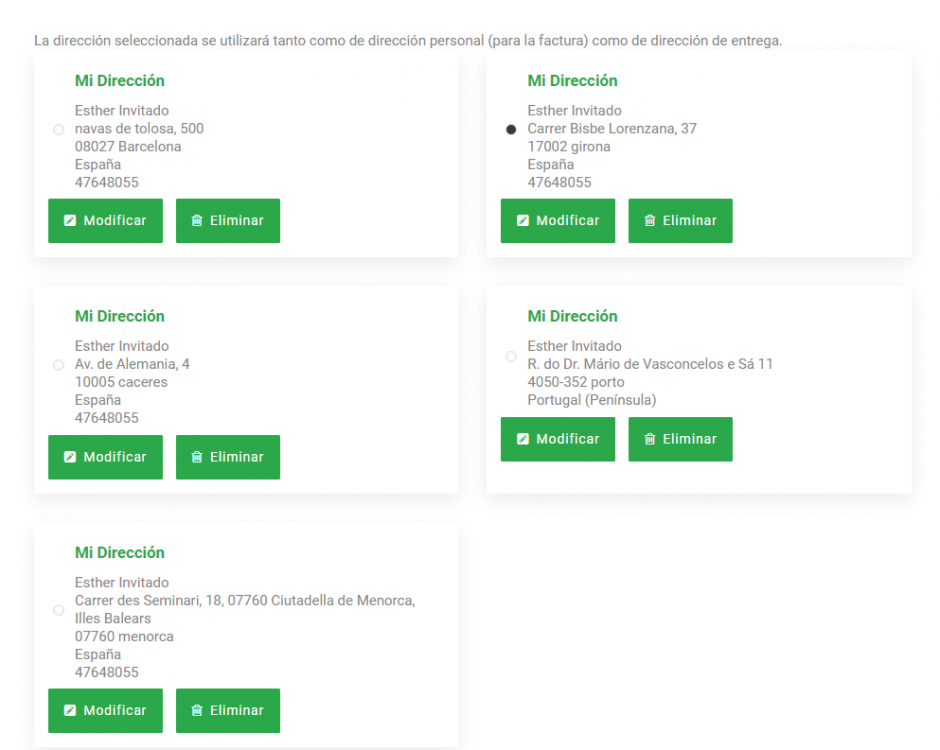
Task: Click the trash icon for the Barcelona address
Action: 197,221
